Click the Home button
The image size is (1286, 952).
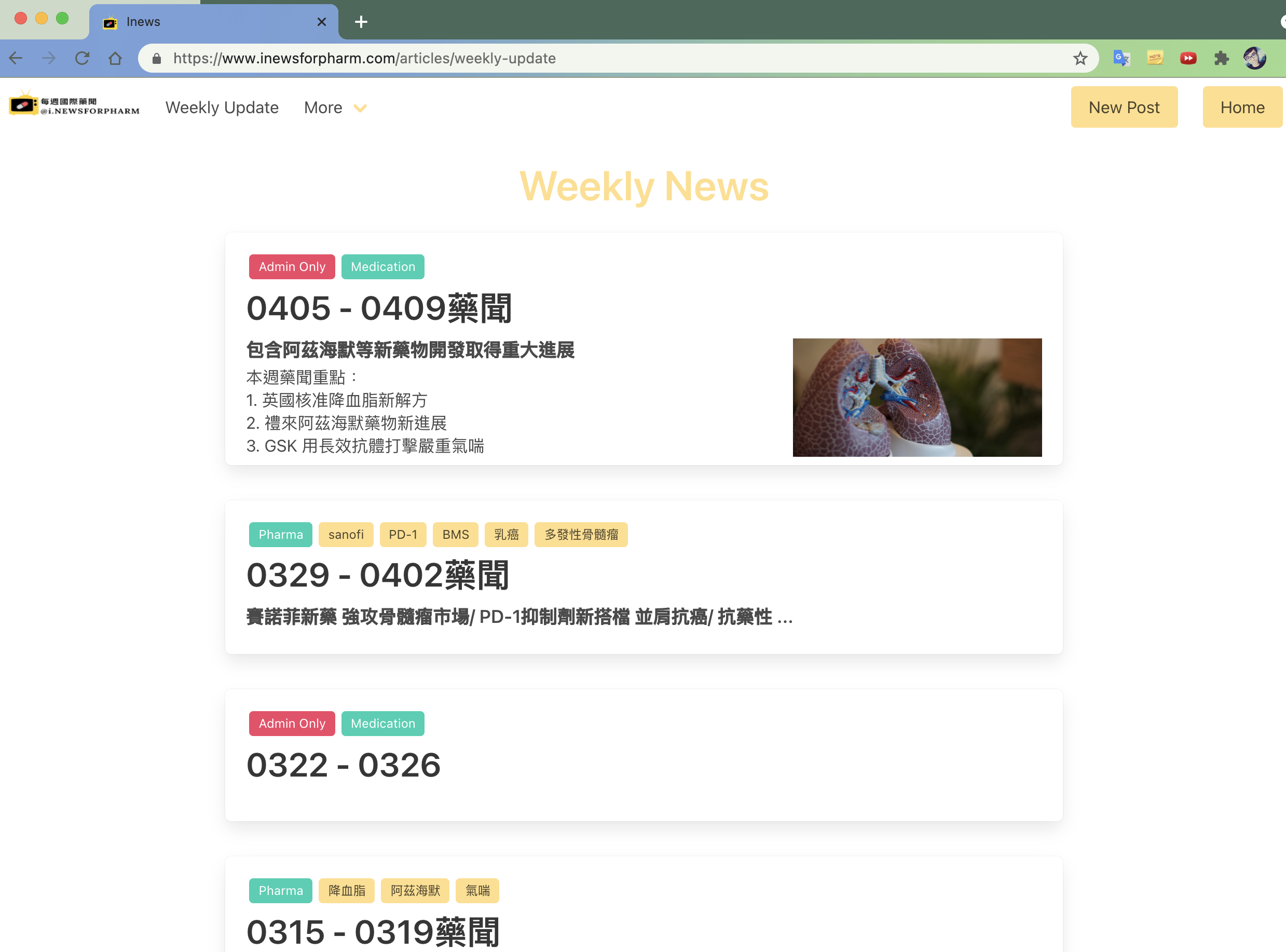[1242, 107]
